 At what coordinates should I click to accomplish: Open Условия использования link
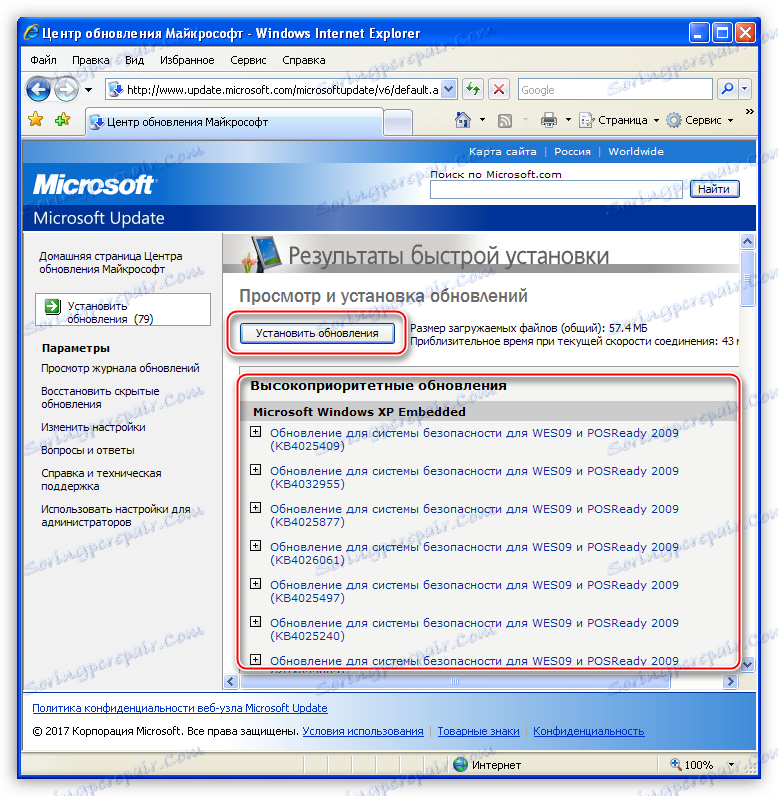tap(363, 732)
